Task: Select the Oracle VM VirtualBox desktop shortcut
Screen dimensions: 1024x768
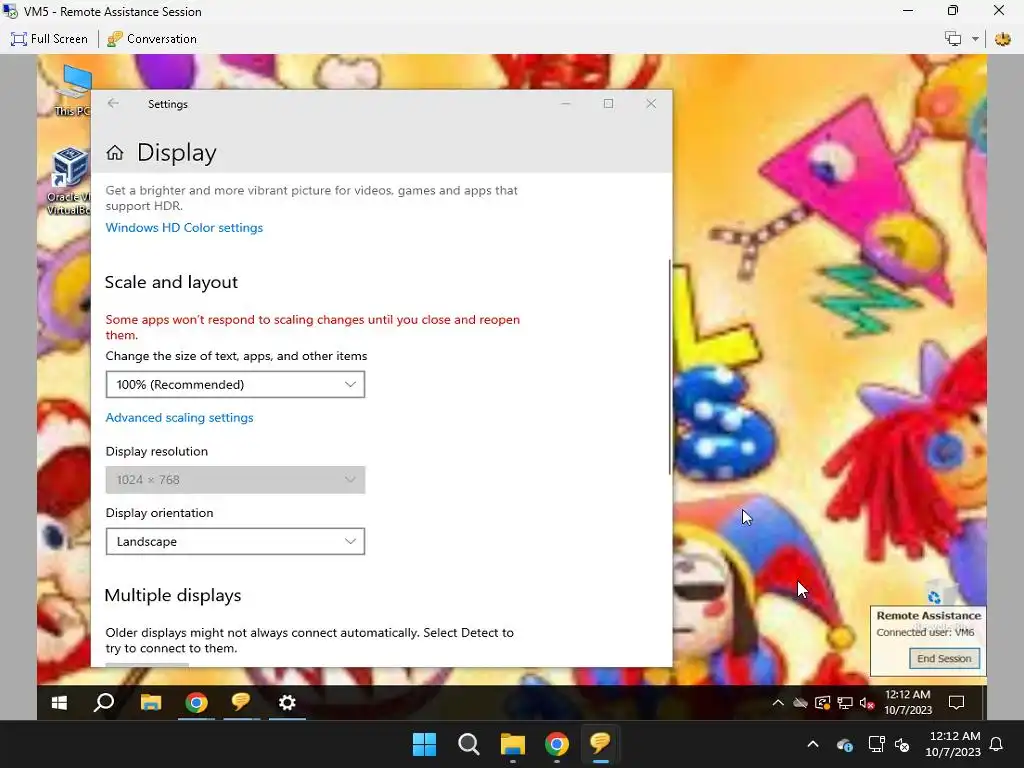Action: 69,181
